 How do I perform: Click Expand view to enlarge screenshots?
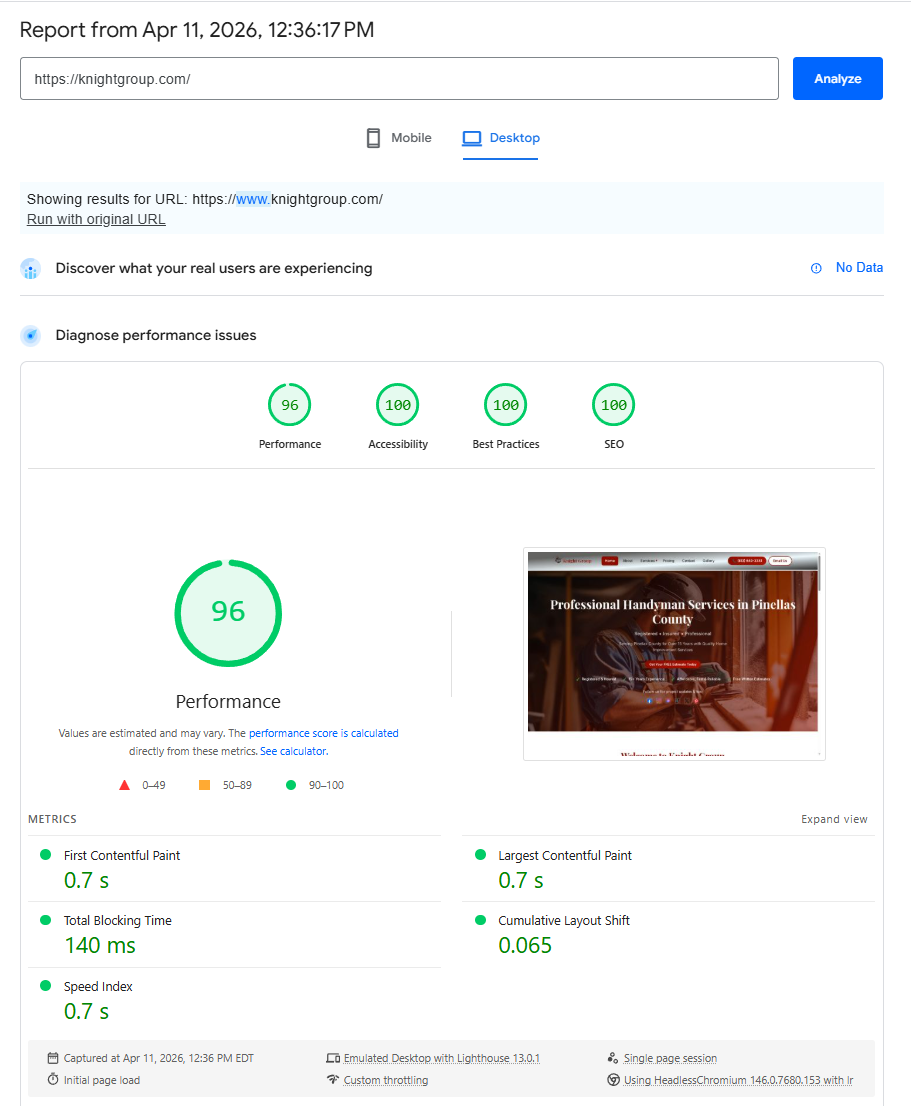[834, 818]
